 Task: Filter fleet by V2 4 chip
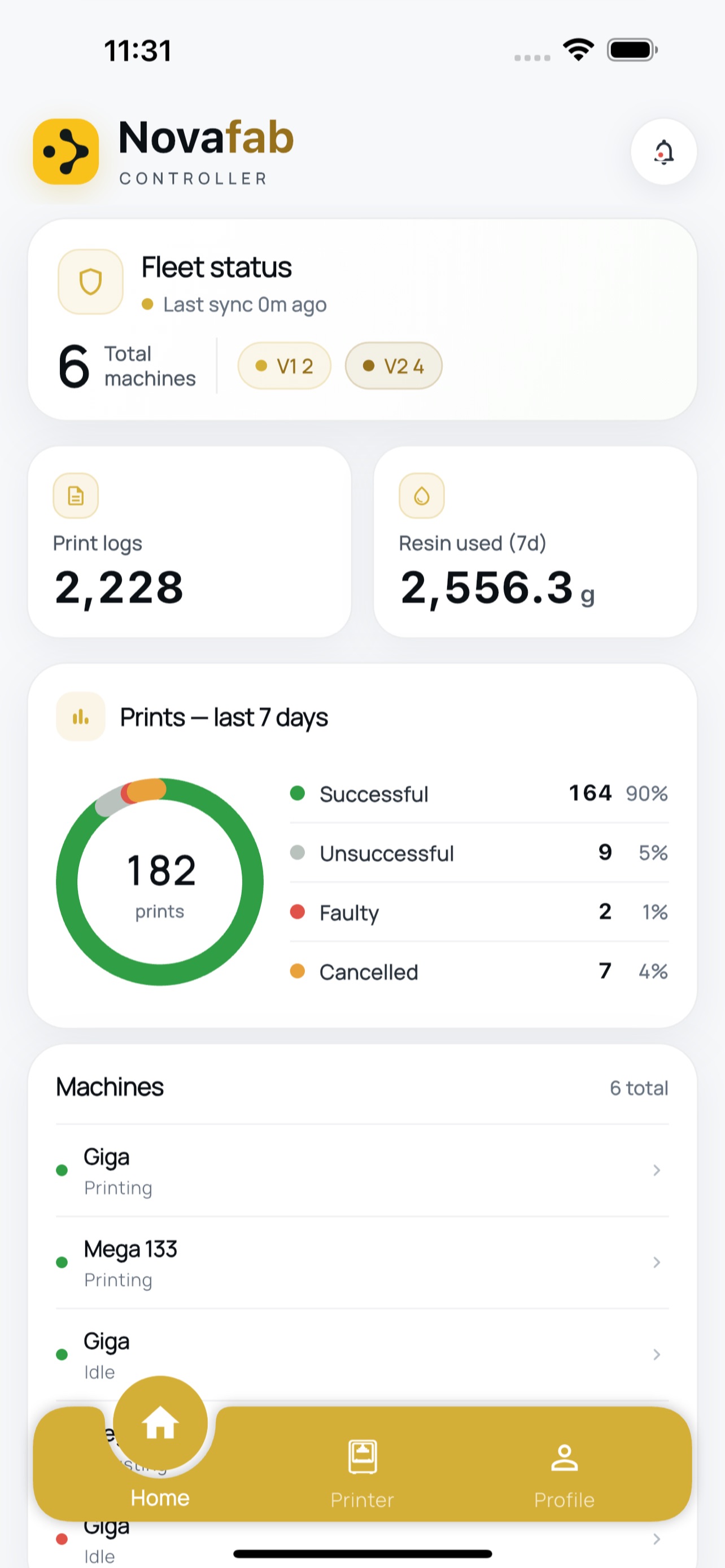[393, 366]
